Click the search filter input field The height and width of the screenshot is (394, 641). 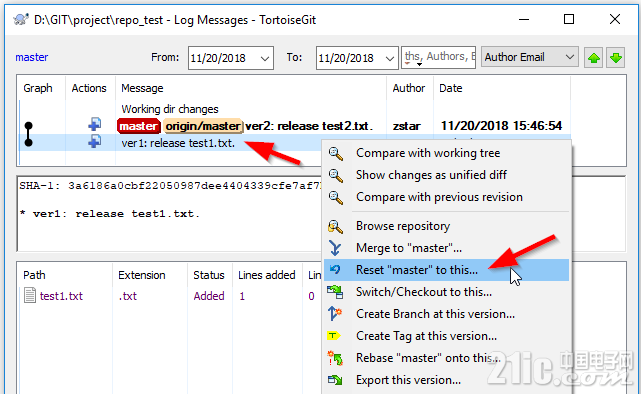click(438, 57)
